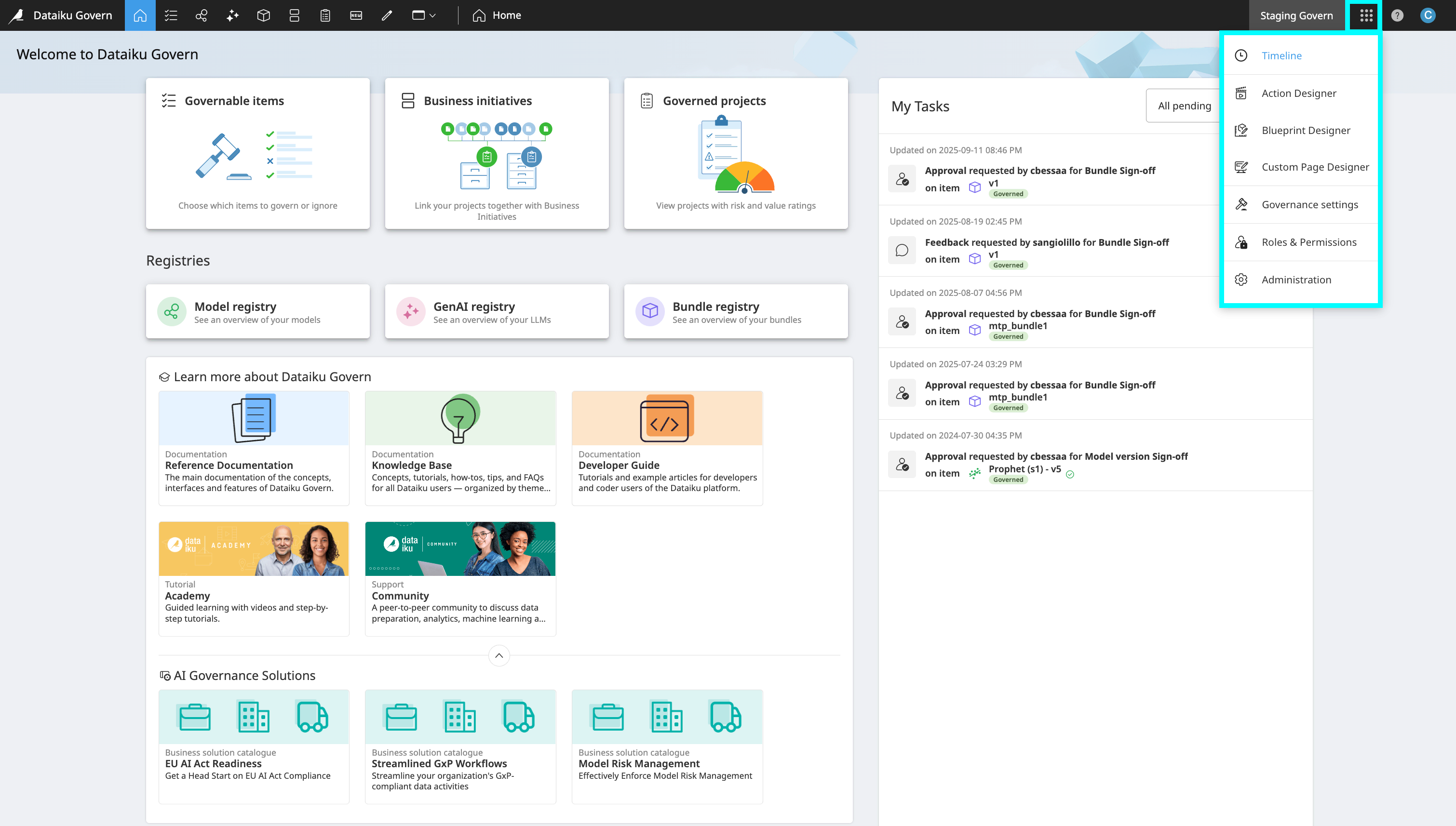Viewport: 1456px width, 826px height.
Task: Open Bundle registry cube icon in navbar
Action: (263, 15)
